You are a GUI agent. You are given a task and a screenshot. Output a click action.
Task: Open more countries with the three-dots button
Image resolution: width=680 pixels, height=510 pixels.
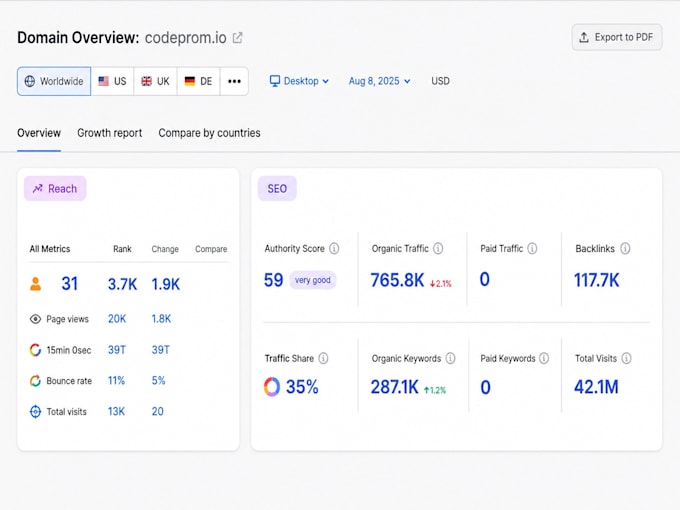[234, 81]
